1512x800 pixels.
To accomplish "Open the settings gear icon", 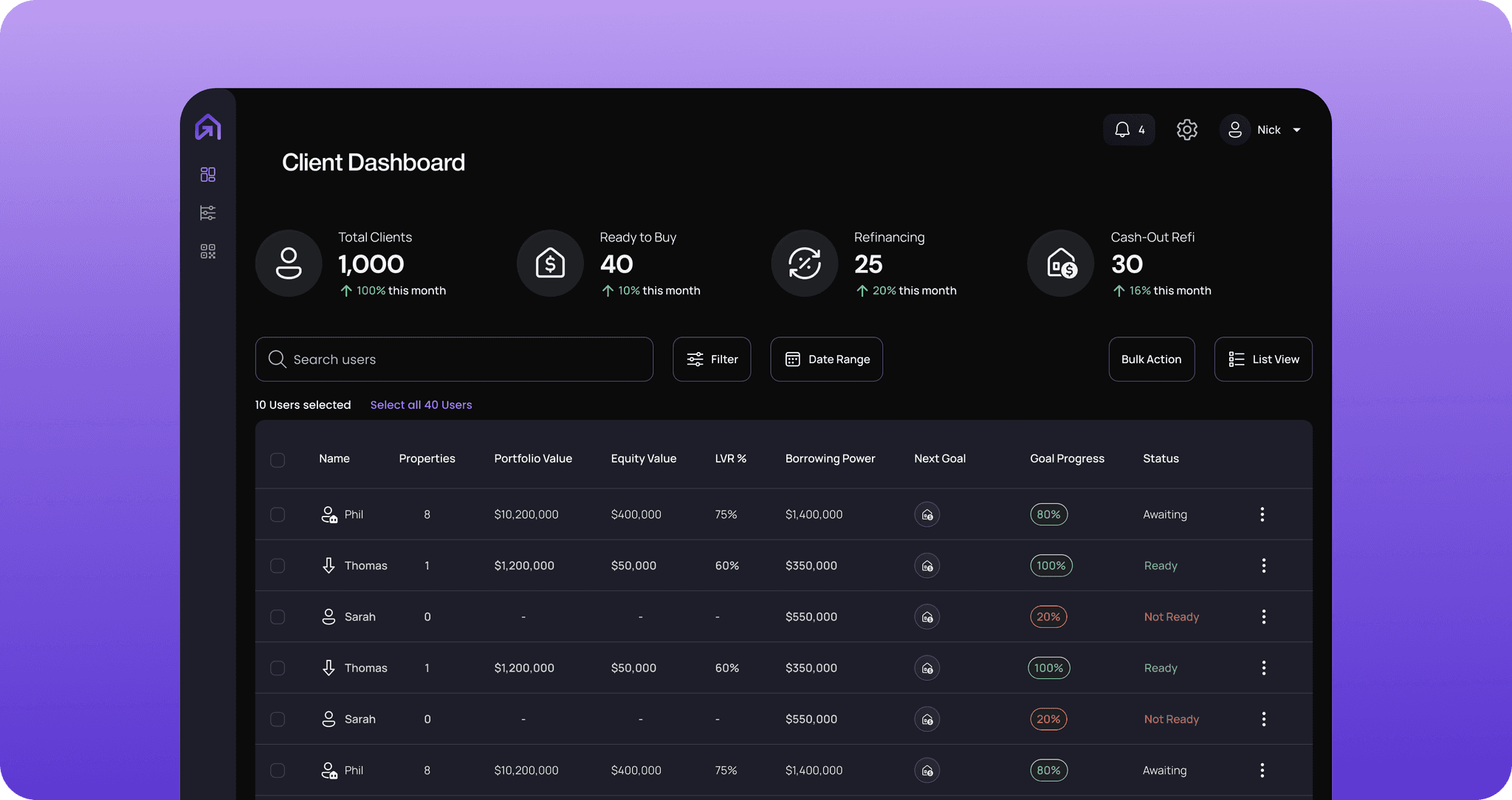I will pyautogui.click(x=1186, y=130).
